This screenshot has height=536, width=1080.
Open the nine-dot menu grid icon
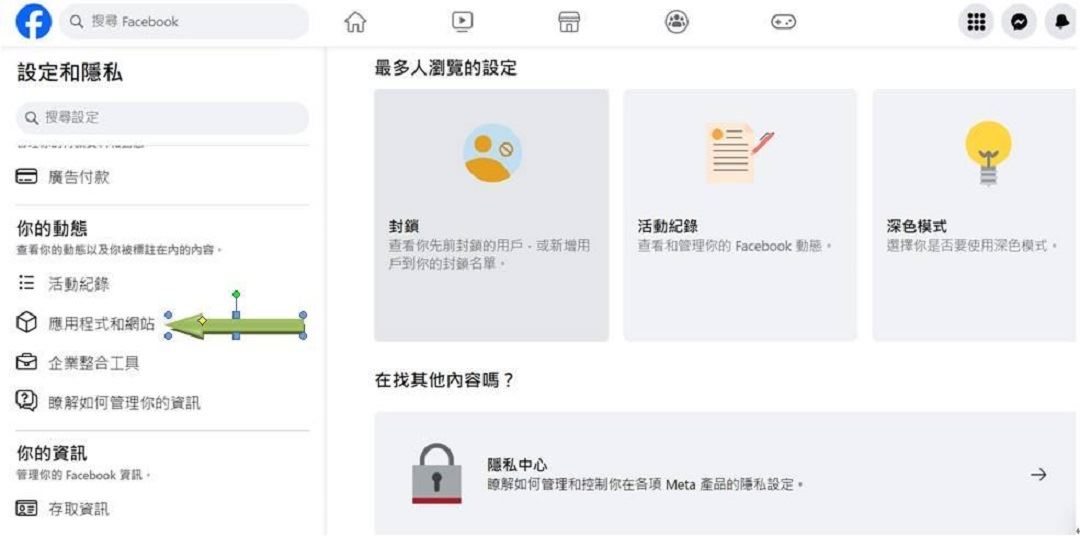[977, 22]
